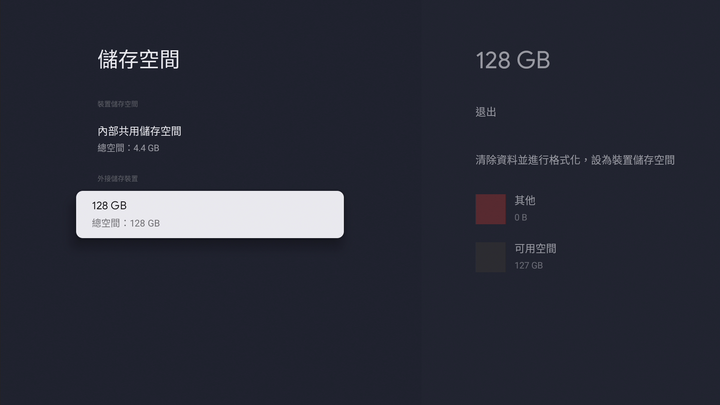Image resolution: width=720 pixels, height=405 pixels.
Task: Click the 127 GB available value
Action: coord(529,265)
